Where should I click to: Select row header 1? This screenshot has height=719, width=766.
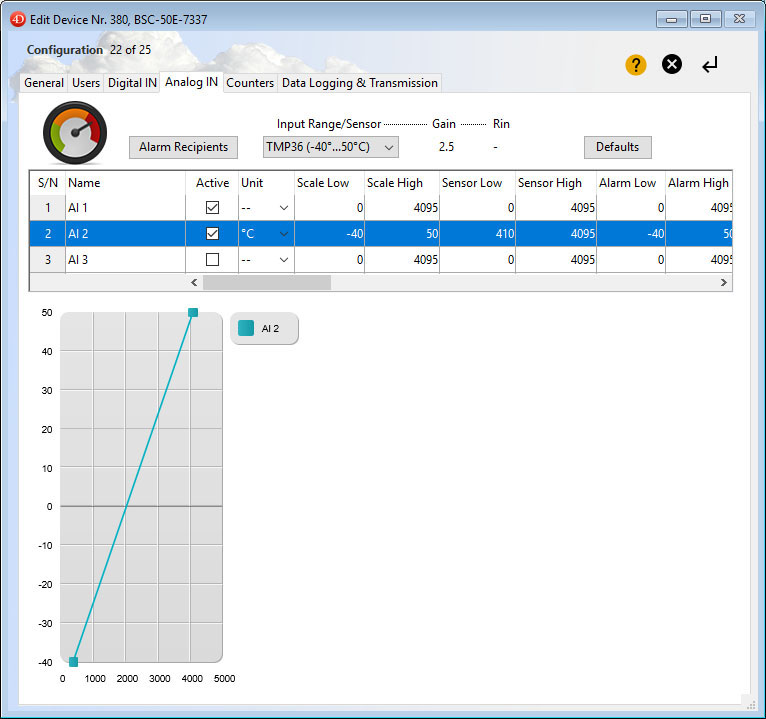pyautogui.click(x=47, y=208)
